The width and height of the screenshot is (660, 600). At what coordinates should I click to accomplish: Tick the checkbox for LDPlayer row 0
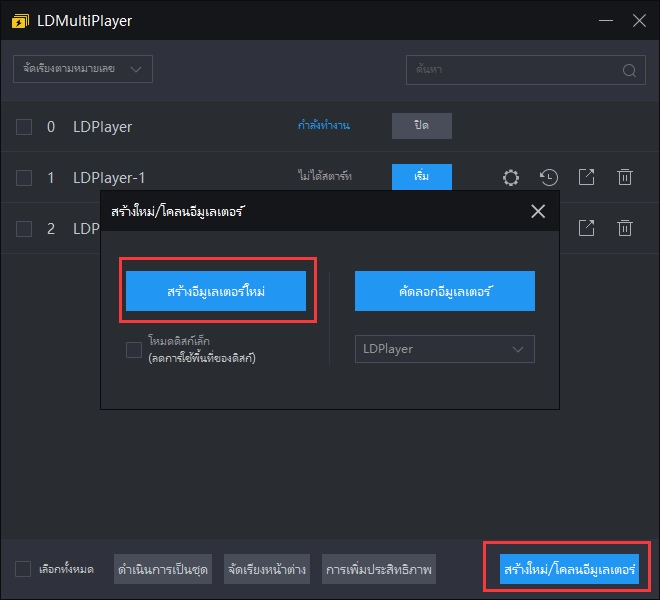[x=24, y=127]
